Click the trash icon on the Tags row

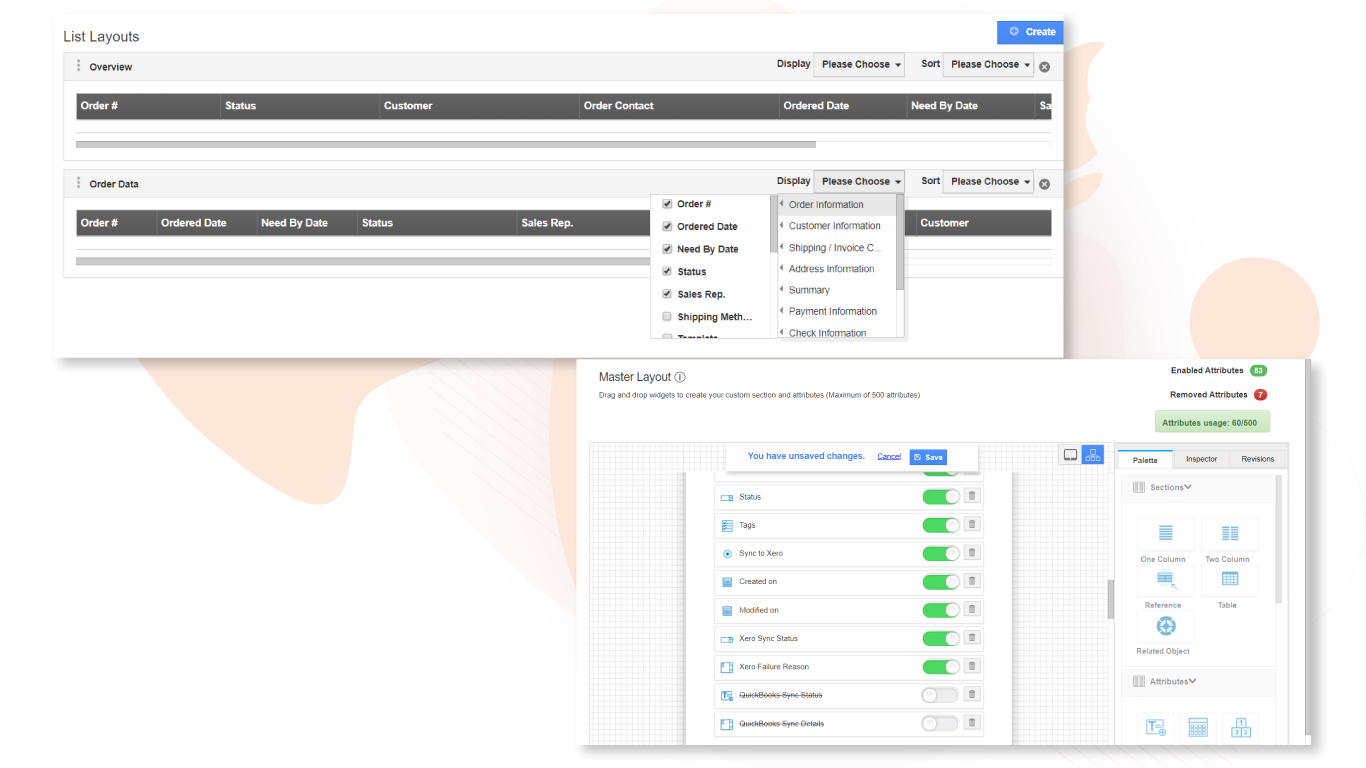pos(972,524)
